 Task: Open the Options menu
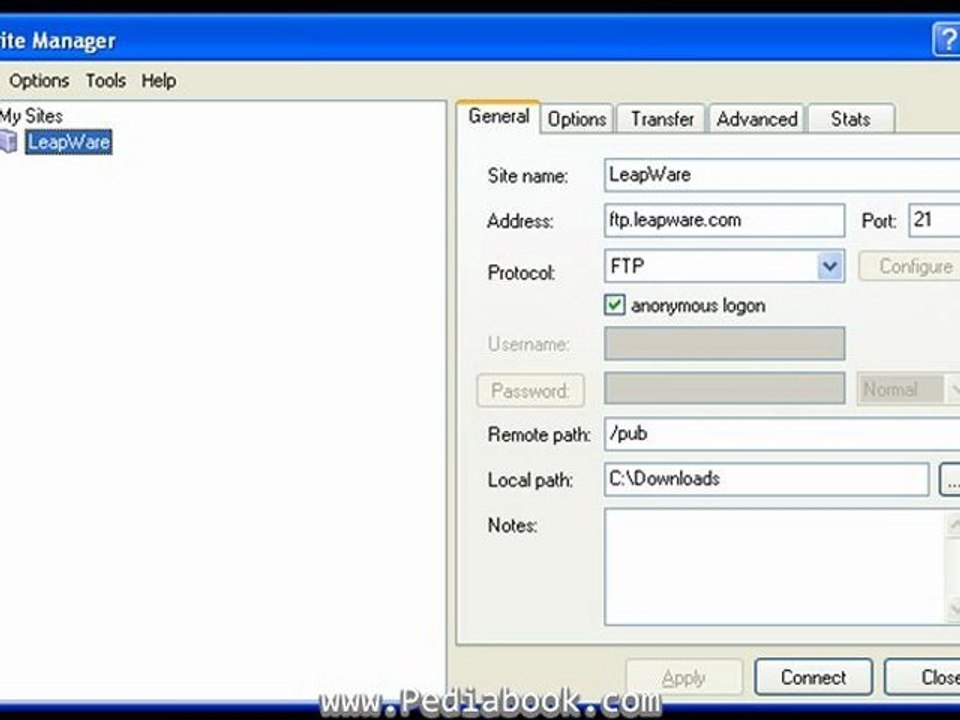39,80
